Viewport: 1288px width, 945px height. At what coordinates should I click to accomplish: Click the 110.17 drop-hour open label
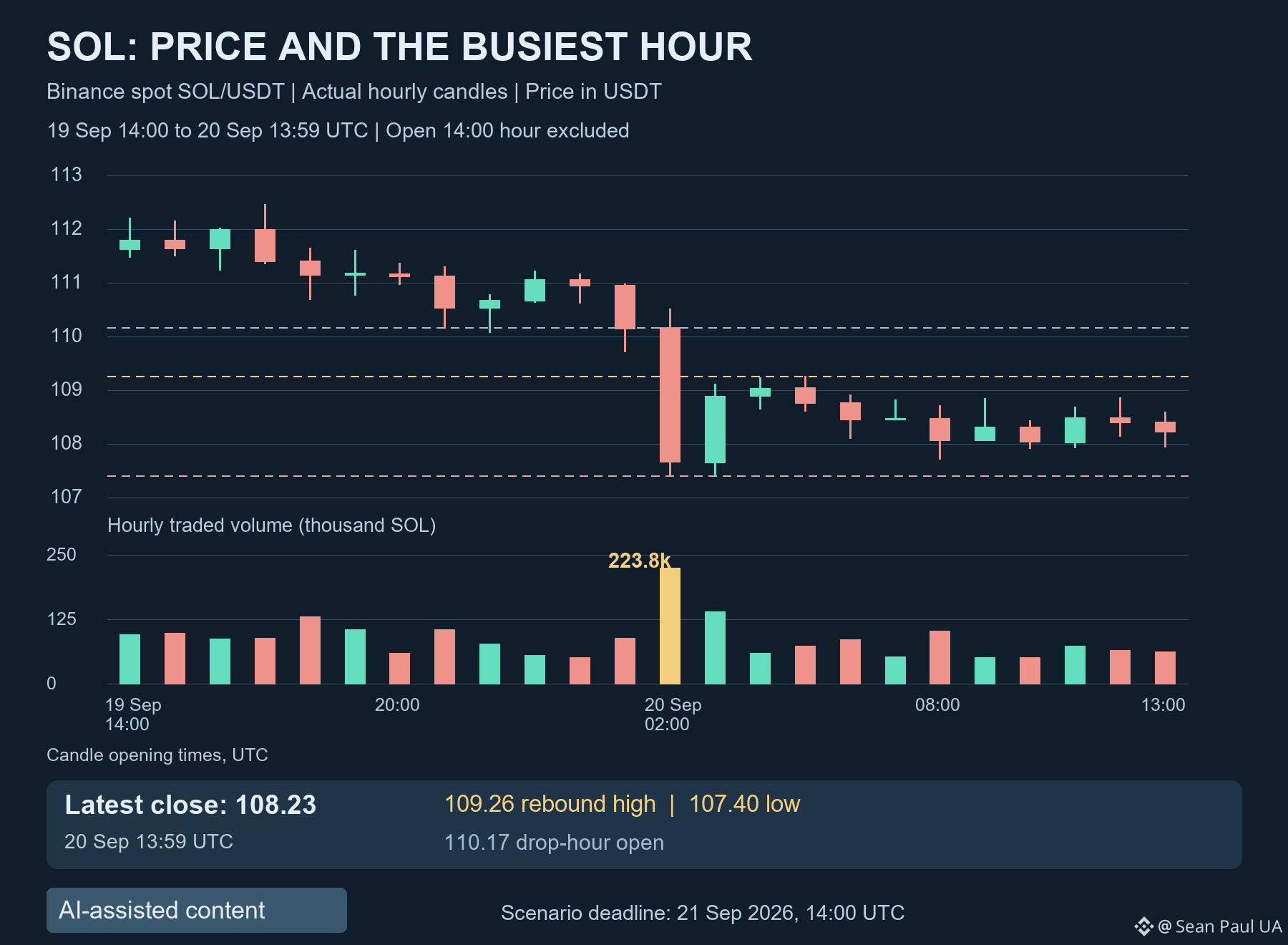point(554,843)
